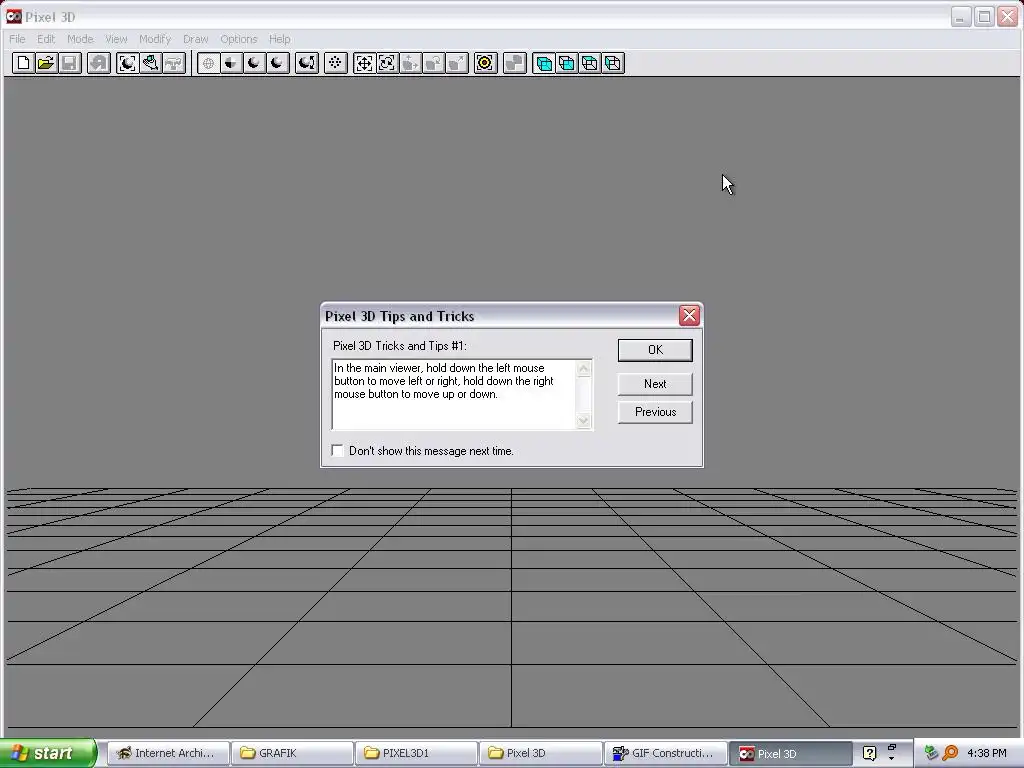This screenshot has height=768, width=1024.
Task: Open the GRAFIK folder taskbar button
Action: (293, 753)
